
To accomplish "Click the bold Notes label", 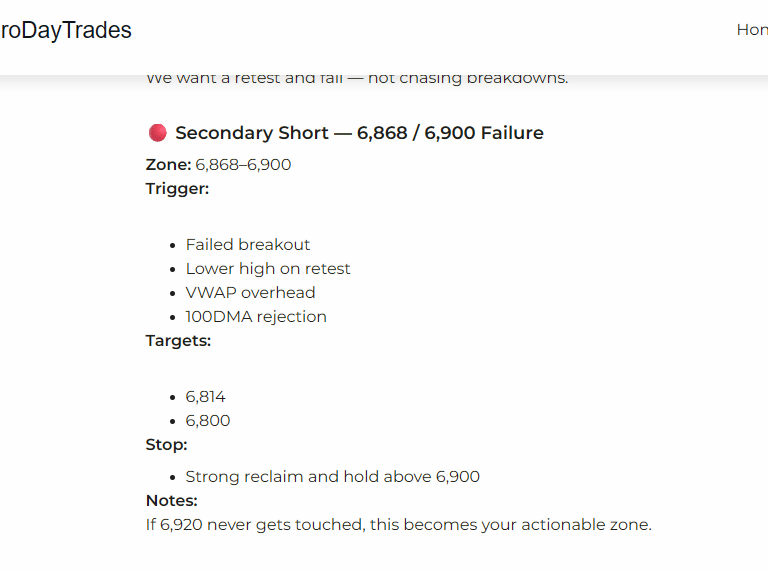I will click(171, 500).
